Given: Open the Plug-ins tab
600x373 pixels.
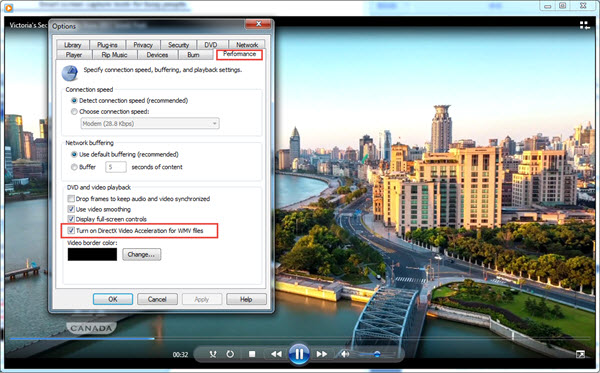Looking at the screenshot, I should click(107, 45).
